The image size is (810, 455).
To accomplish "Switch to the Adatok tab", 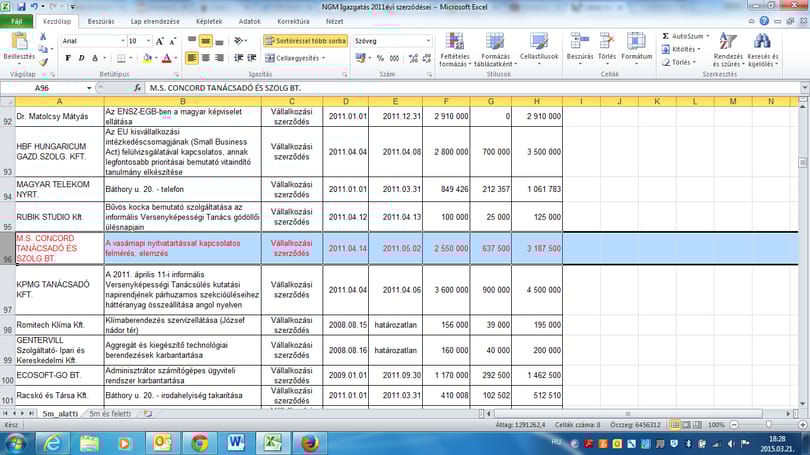I will click(250, 21).
